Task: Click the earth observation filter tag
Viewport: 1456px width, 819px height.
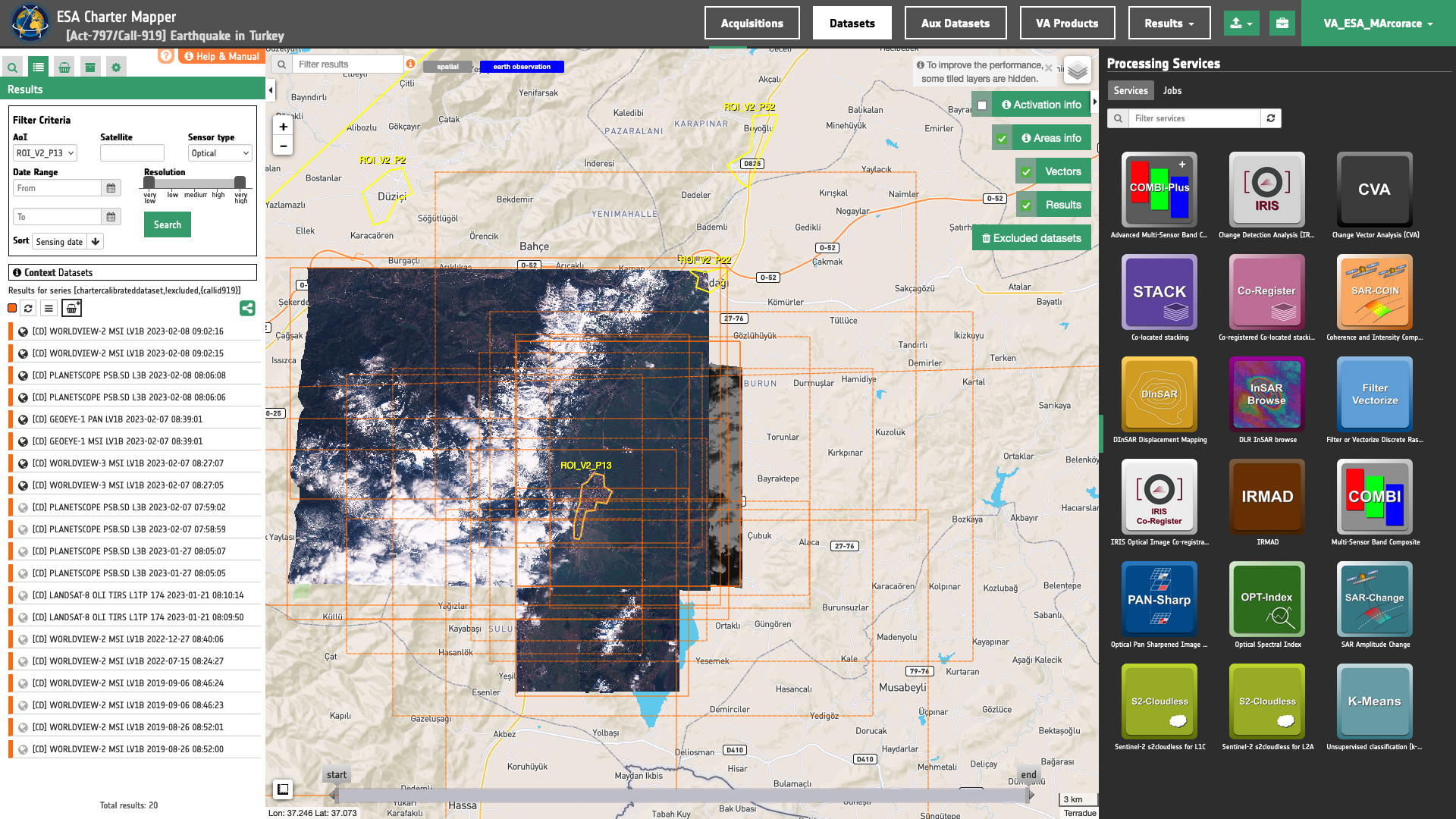Action: pos(522,67)
